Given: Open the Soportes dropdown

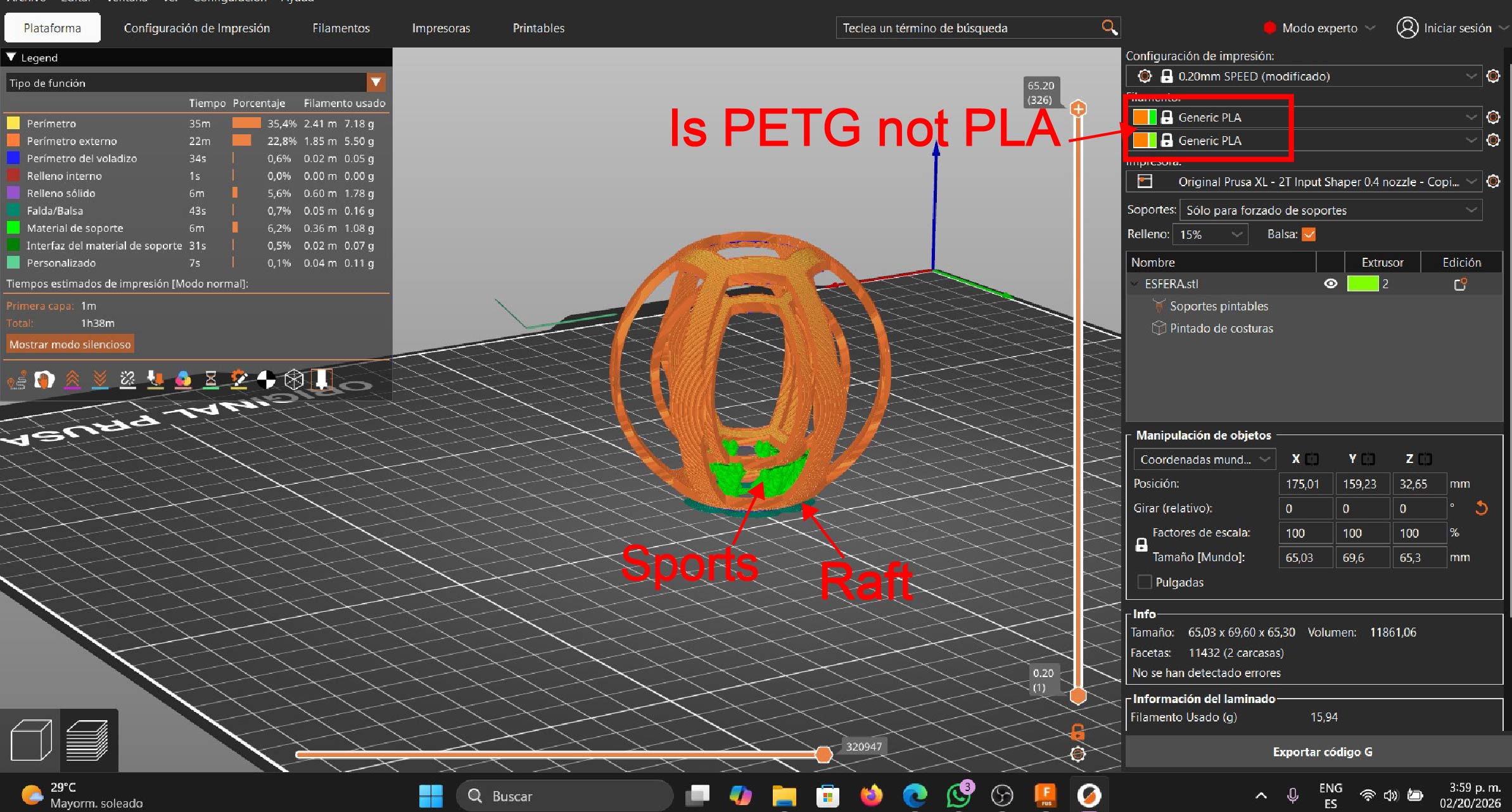Looking at the screenshot, I should [1330, 210].
